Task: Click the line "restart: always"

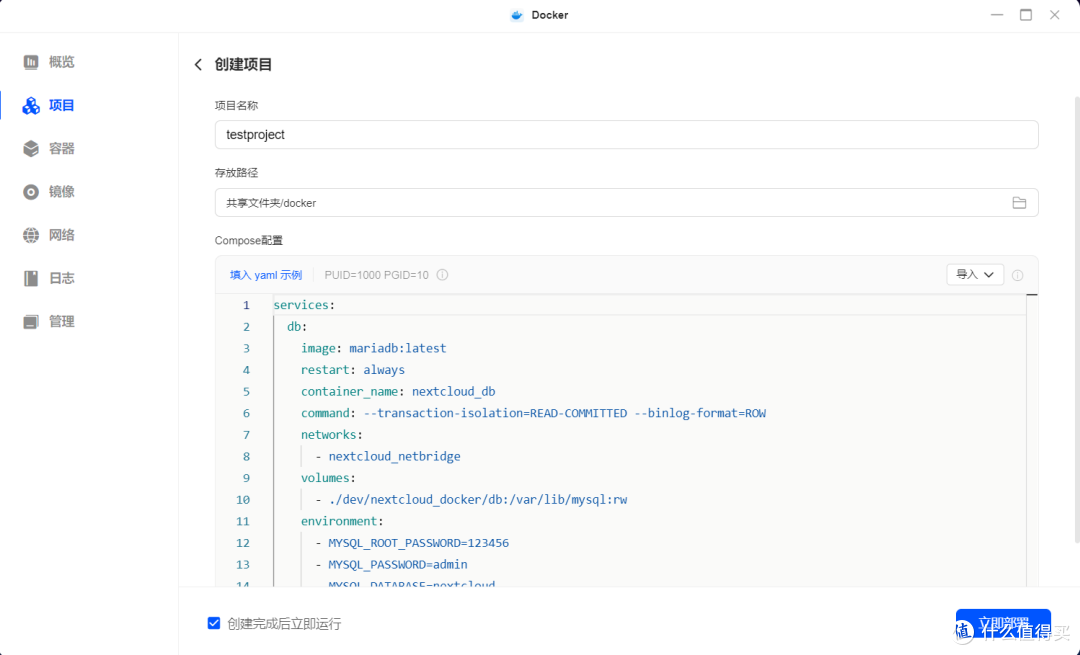Action: (353, 370)
